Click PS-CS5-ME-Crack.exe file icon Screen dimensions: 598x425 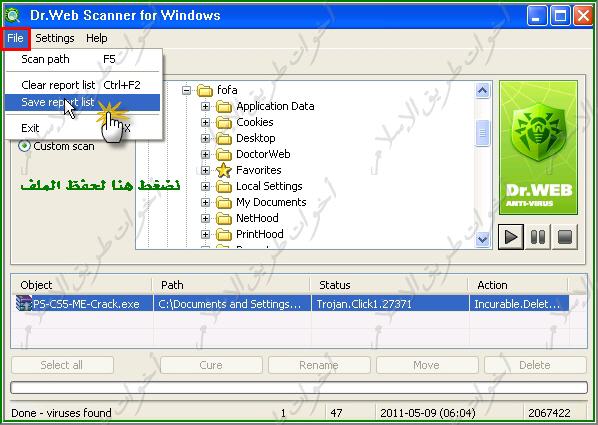click(x=23, y=304)
